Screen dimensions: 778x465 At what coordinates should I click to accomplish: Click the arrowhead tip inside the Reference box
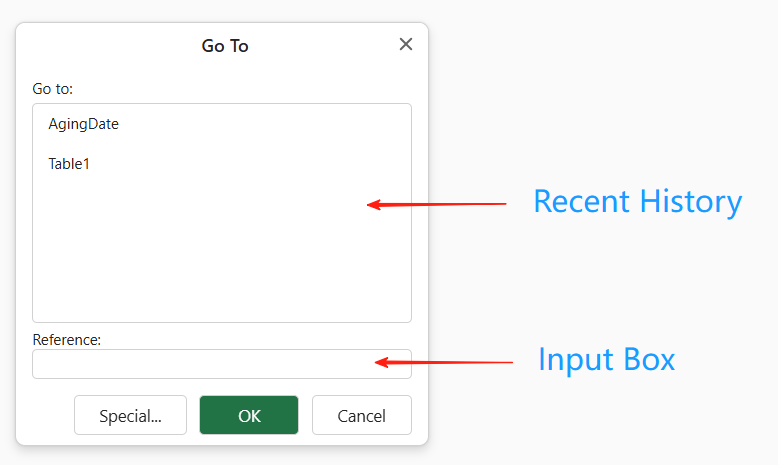pos(377,362)
